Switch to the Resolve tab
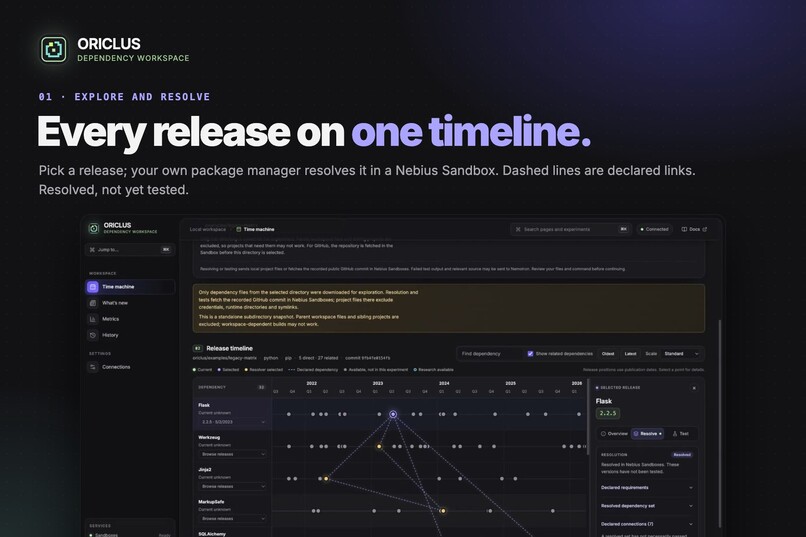806x537 pixels. 648,434
